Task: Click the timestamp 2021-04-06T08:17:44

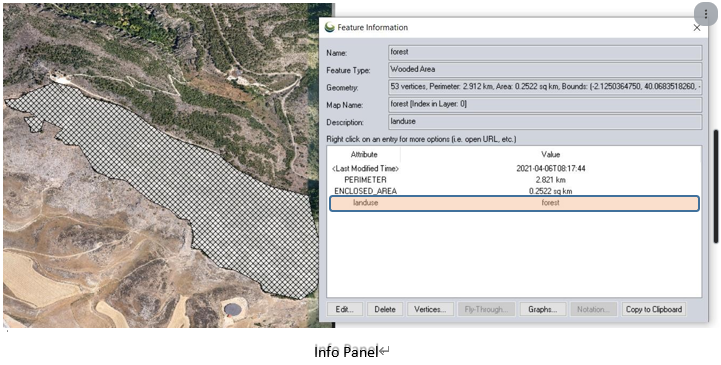Action: click(550, 169)
